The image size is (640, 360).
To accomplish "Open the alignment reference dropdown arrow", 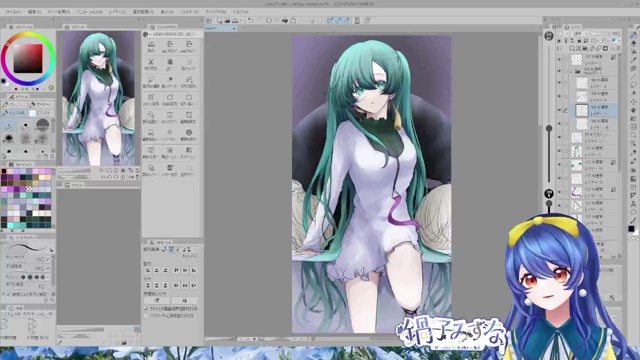I will coord(195,249).
